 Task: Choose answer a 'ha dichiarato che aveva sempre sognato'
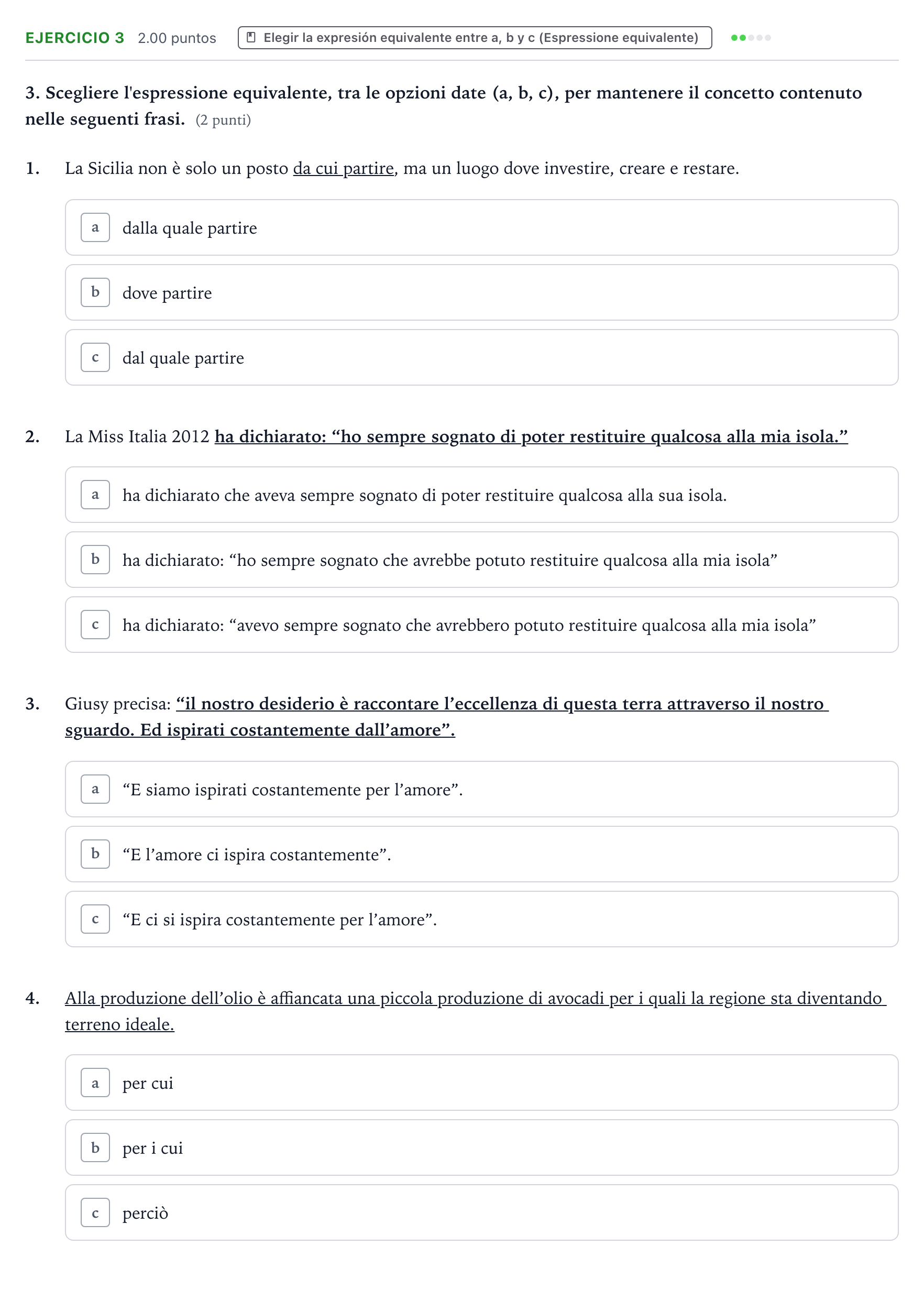point(481,495)
